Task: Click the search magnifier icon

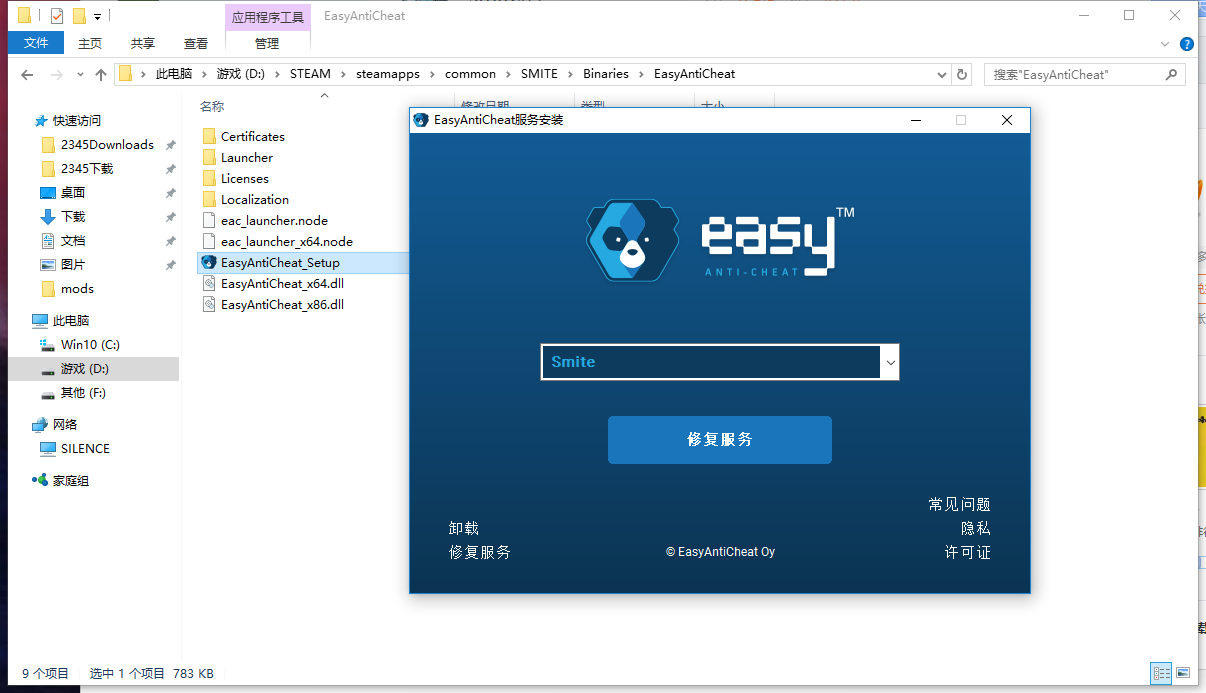Action: [x=1172, y=74]
